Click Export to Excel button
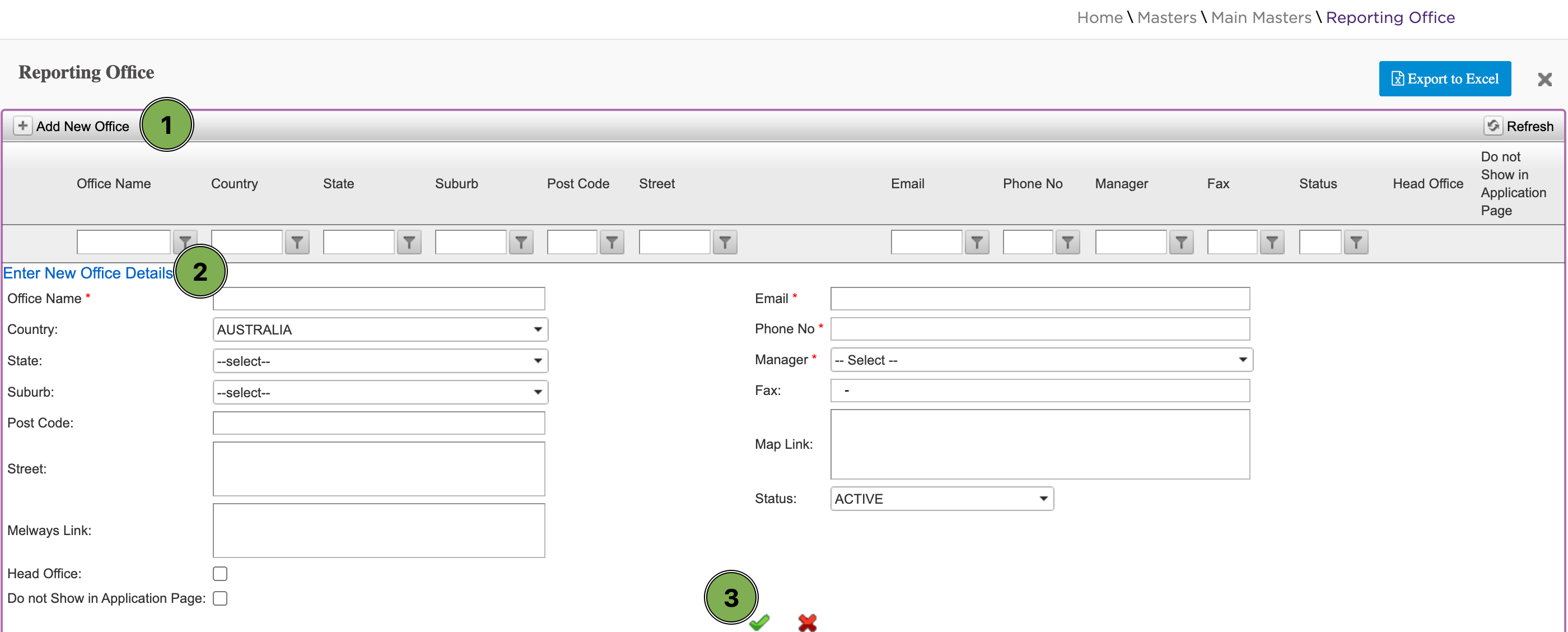 pos(1444,78)
